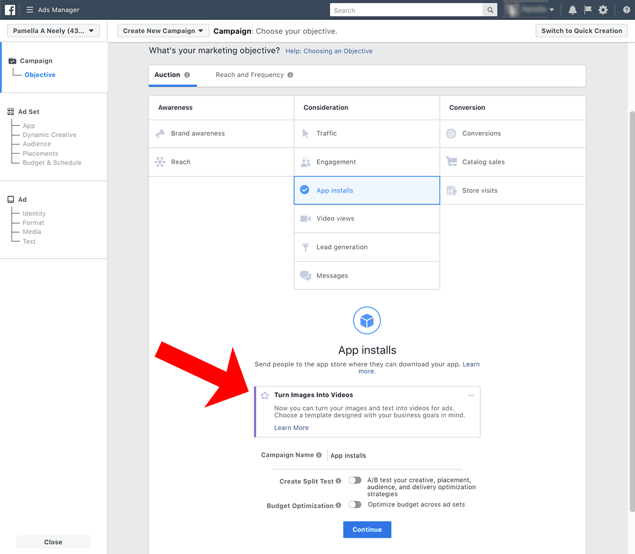Image resolution: width=635 pixels, height=554 pixels.
Task: Click the Traffic cursor icon
Action: pos(306,133)
